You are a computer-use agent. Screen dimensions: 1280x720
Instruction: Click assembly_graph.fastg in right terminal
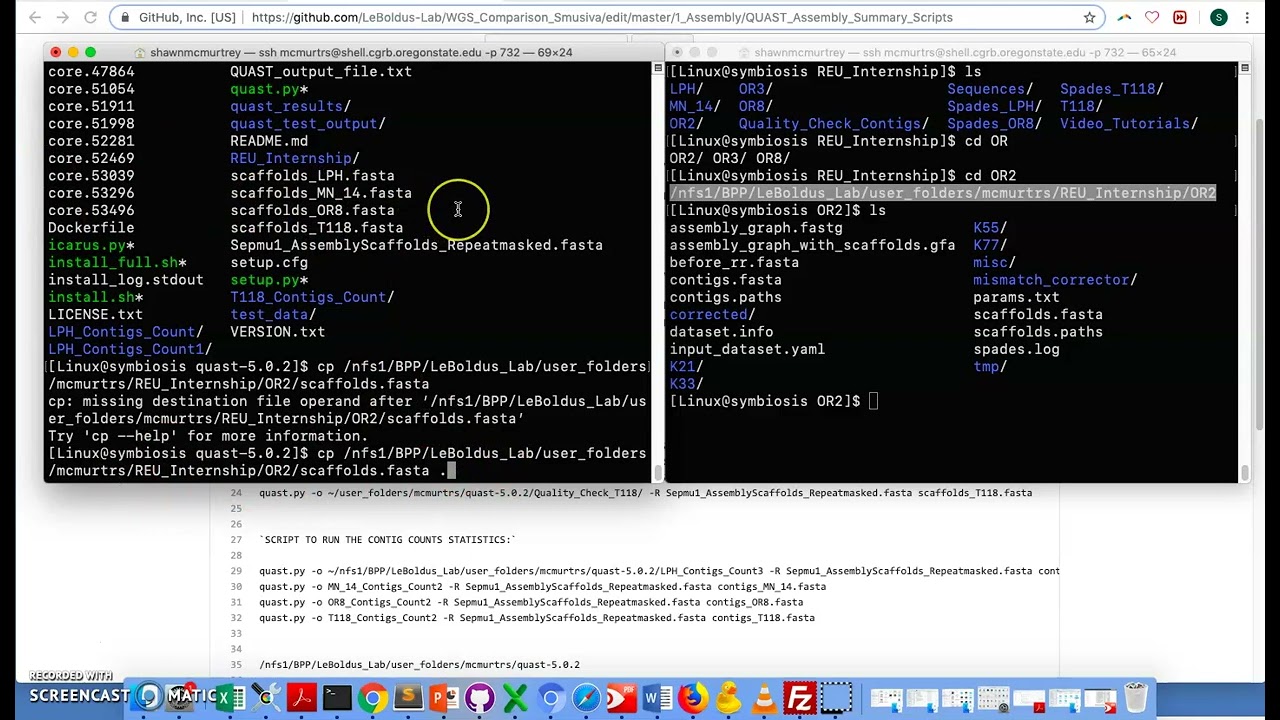756,228
